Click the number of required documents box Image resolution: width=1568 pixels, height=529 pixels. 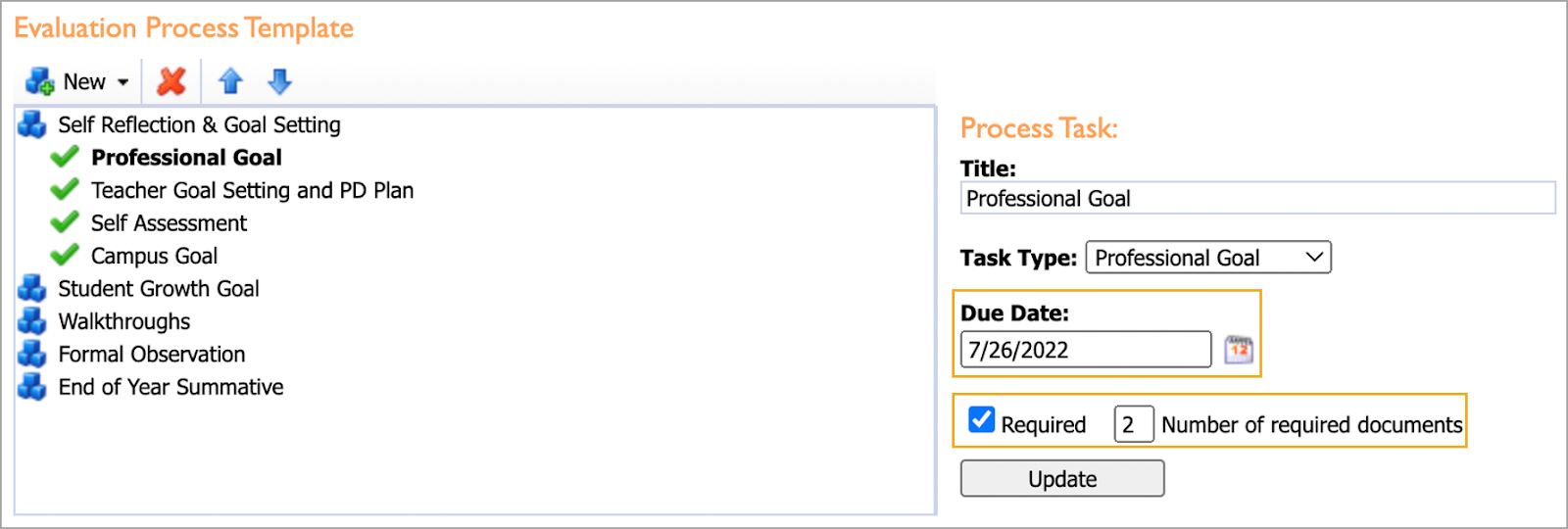pyautogui.click(x=1134, y=424)
